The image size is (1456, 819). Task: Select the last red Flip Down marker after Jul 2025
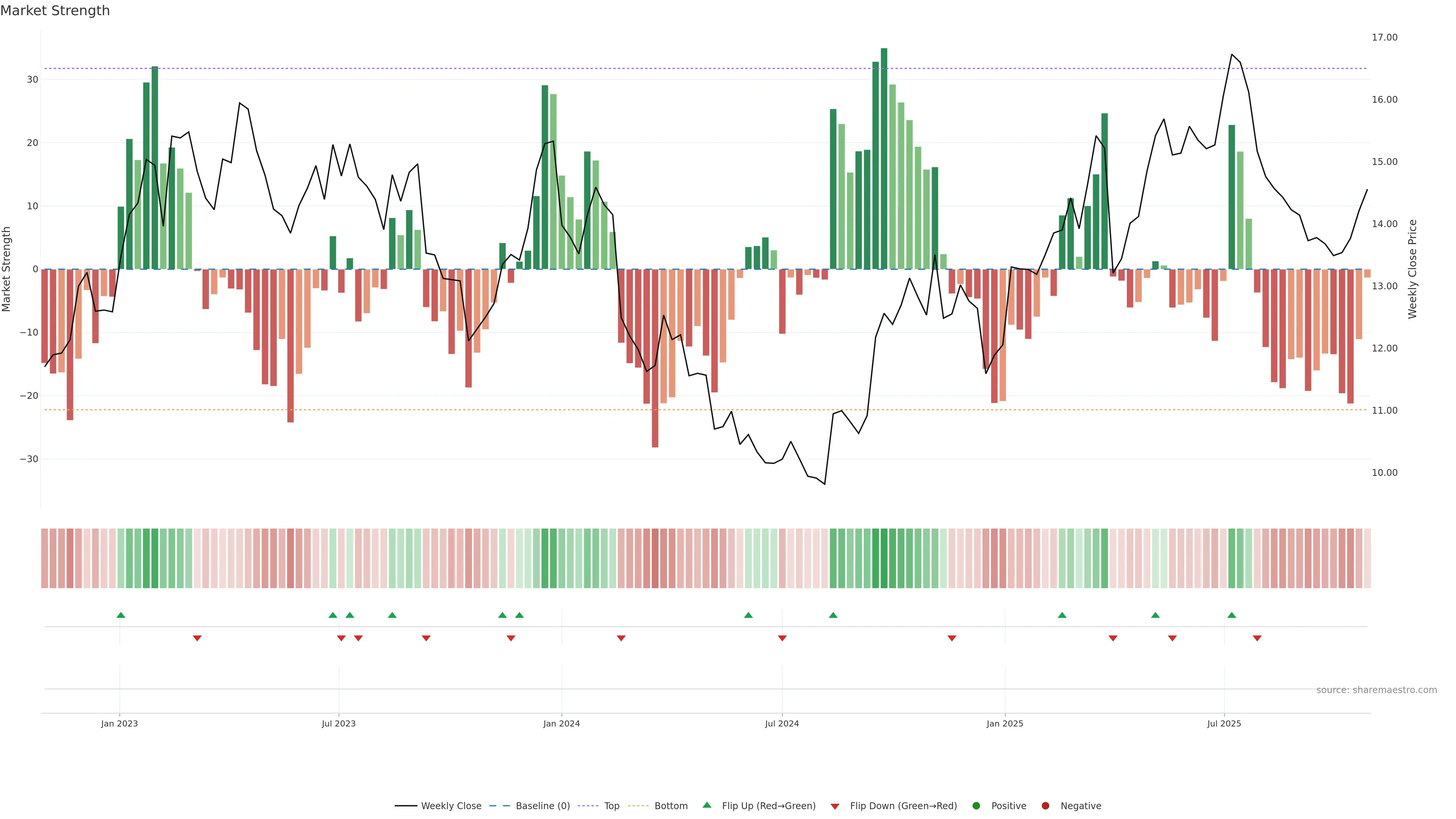[x=1257, y=638]
